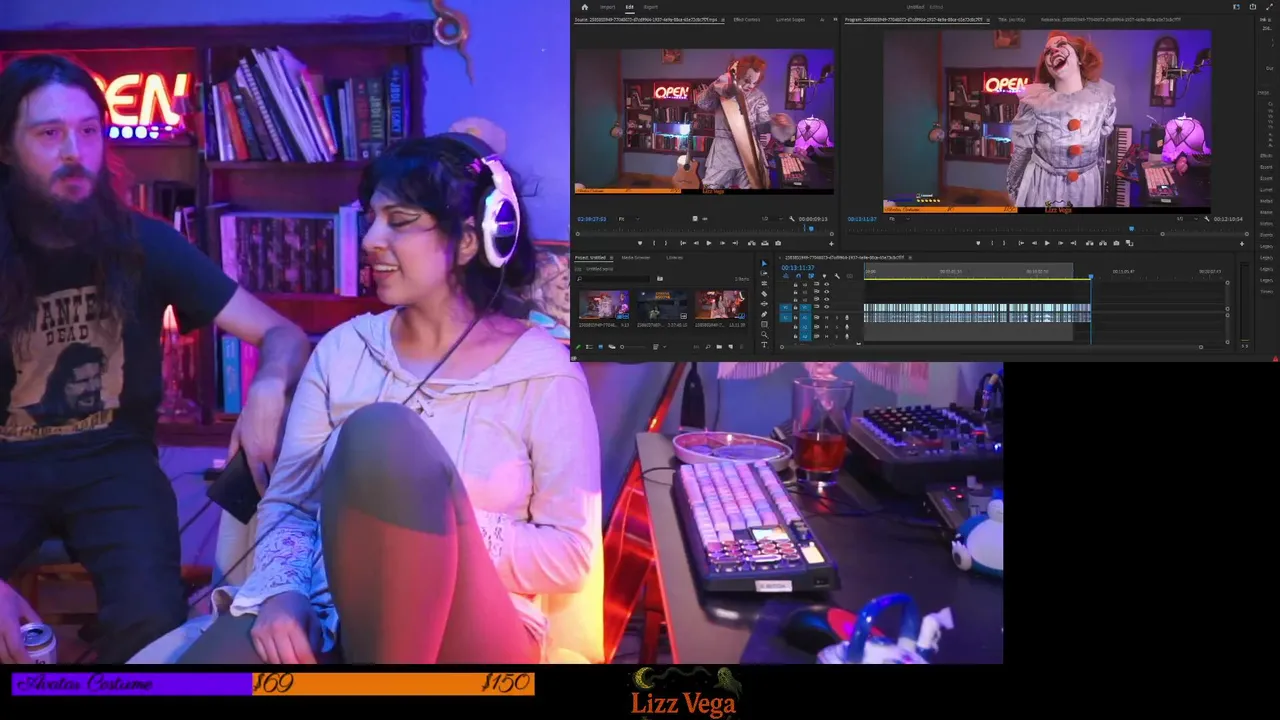Click Overwrite button in Source monitor
Image resolution: width=1280 pixels, height=720 pixels.
765,243
